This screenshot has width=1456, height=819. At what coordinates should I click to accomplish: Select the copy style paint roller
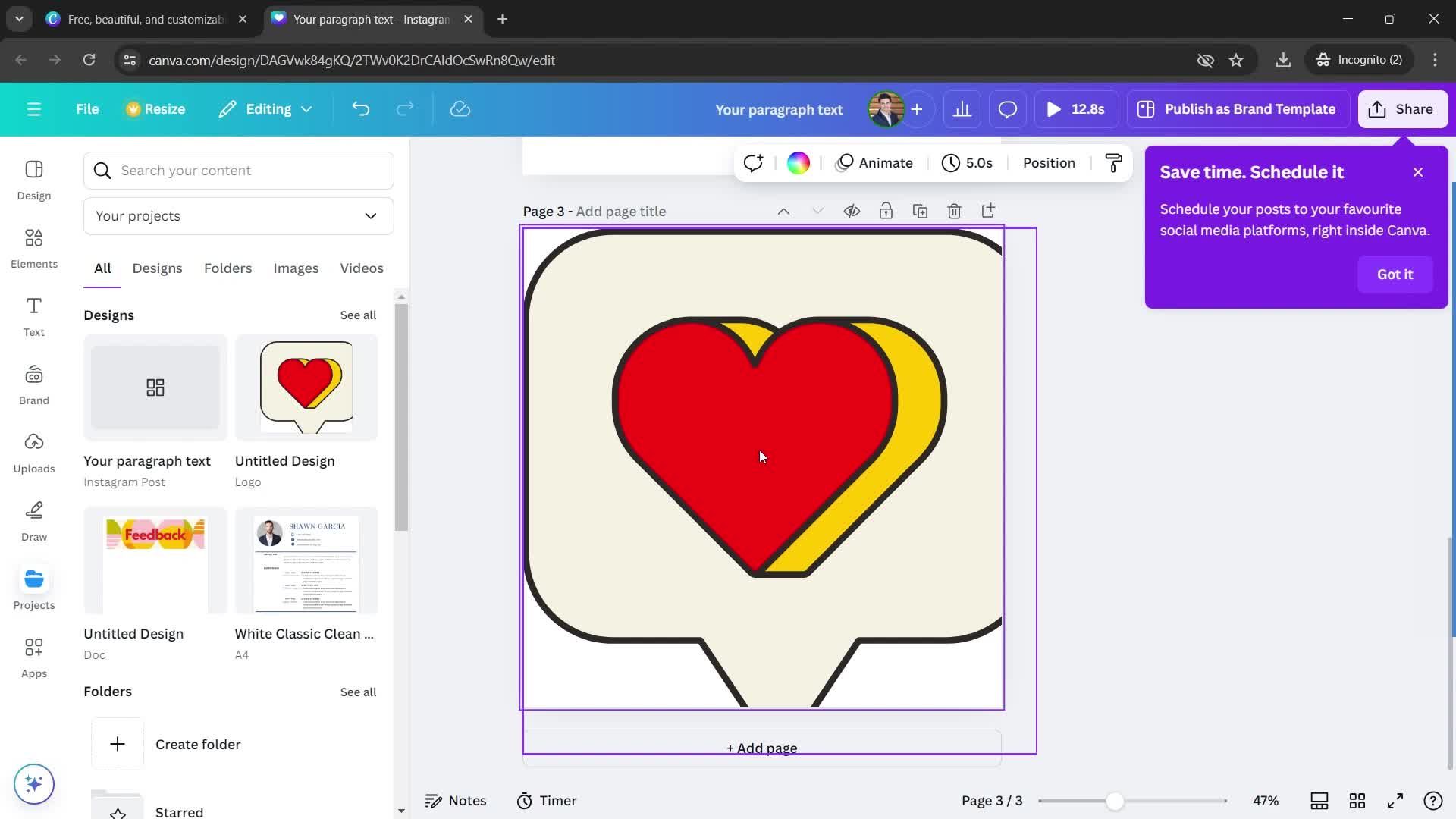pos(1113,163)
